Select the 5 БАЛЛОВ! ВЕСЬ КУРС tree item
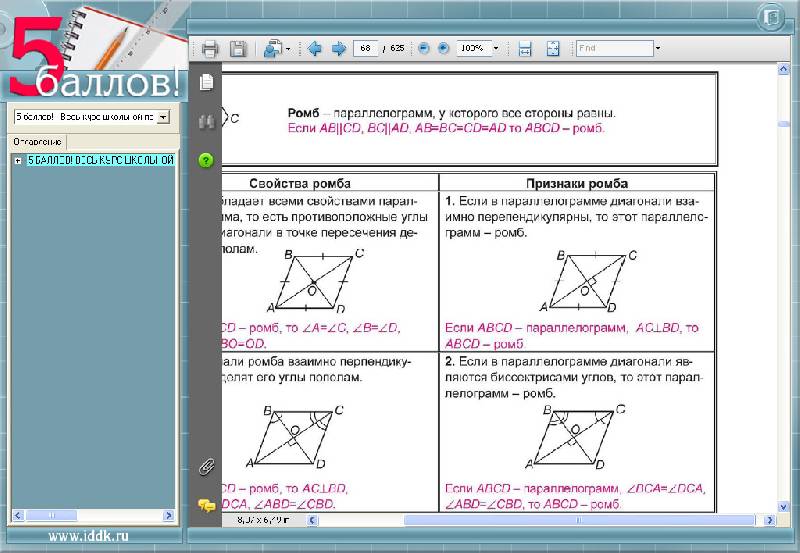The image size is (800, 553). (101, 160)
